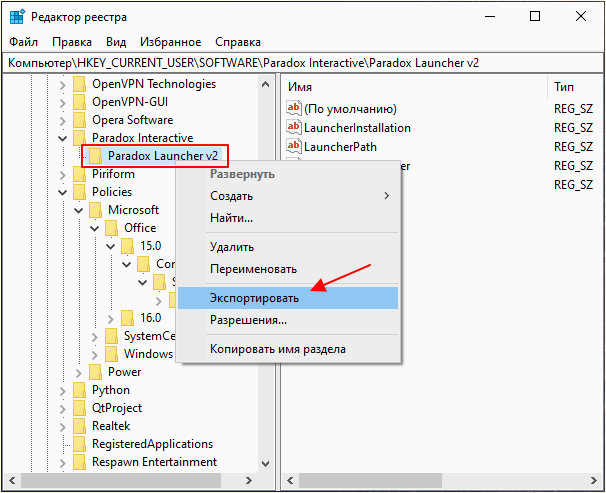Viewport: 606px width, 493px height.
Task: Open the Вид menu
Action: 116,42
